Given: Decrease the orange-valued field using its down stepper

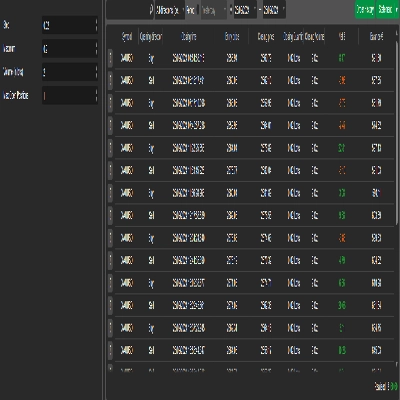Looking at the screenshot, I should coord(96,99).
